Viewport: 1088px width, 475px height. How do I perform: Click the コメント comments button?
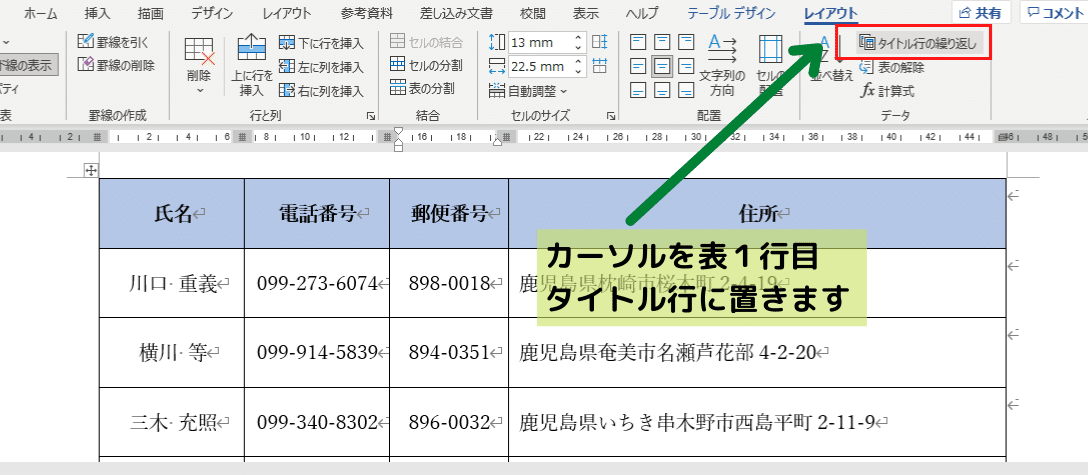pyautogui.click(x=1053, y=12)
